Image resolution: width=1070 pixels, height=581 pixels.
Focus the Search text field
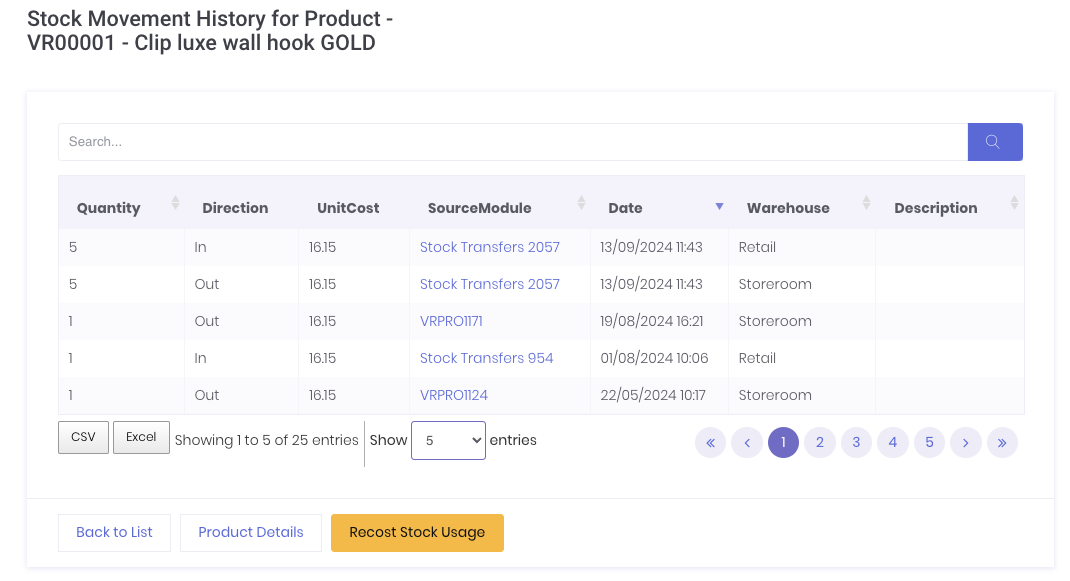click(512, 142)
